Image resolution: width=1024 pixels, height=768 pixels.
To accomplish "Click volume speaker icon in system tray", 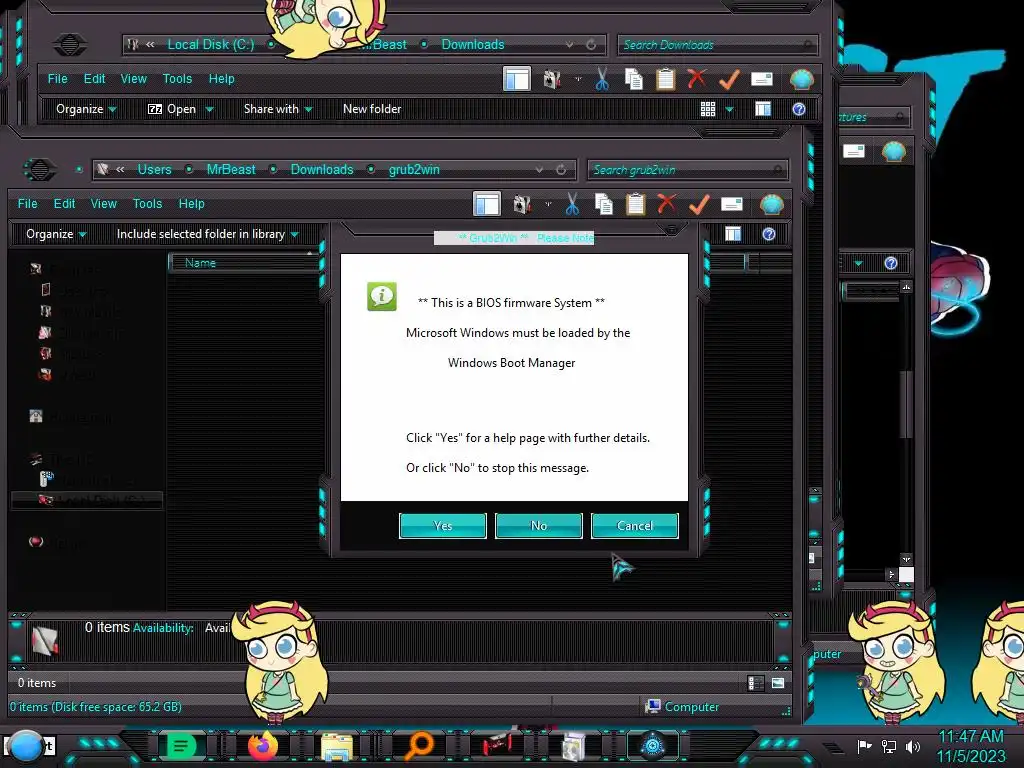I will point(913,746).
